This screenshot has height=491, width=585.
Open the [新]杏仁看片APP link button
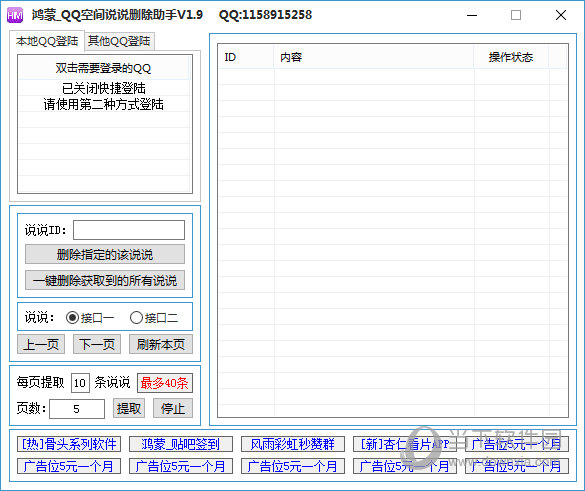pos(405,444)
